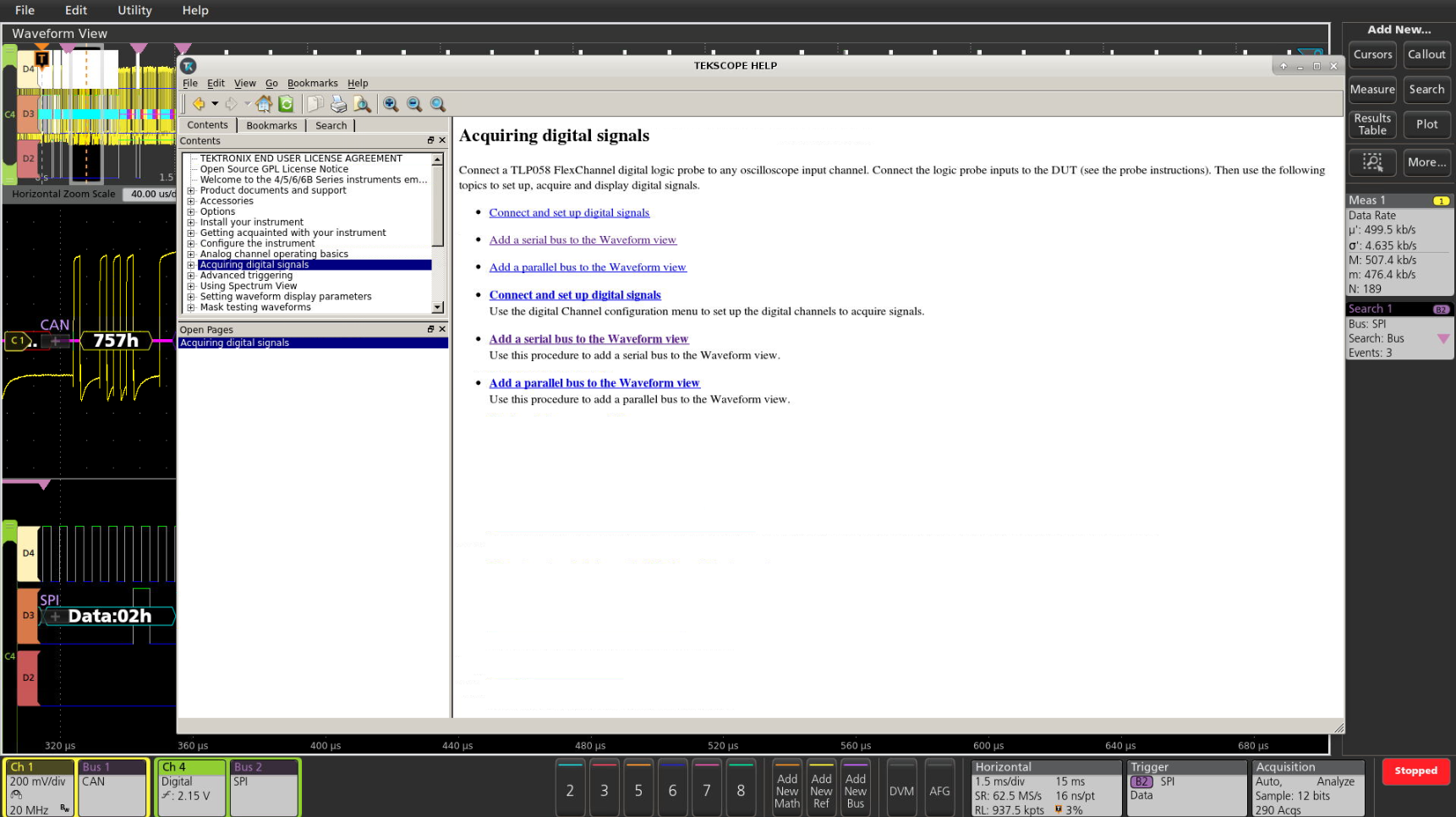
Task: Click the zoom in magnifier icon
Action: click(391, 104)
